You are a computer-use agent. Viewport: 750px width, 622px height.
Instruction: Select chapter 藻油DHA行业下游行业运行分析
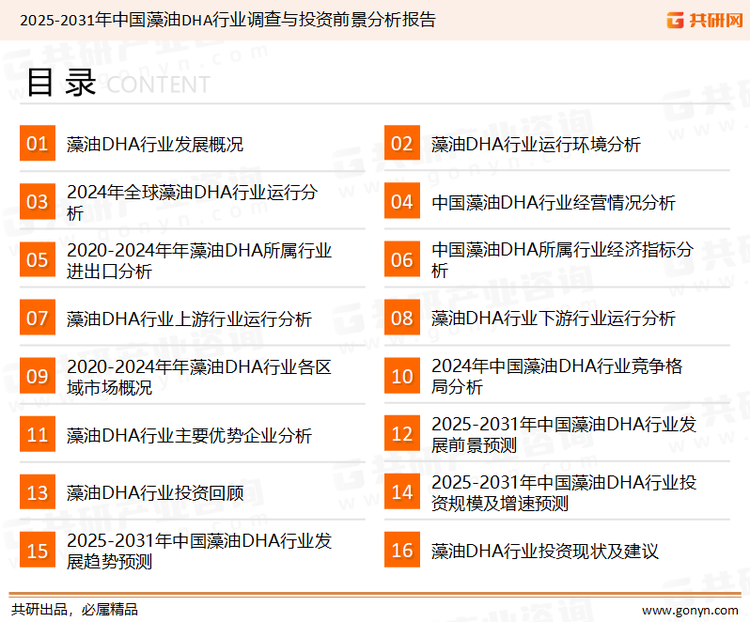point(553,318)
